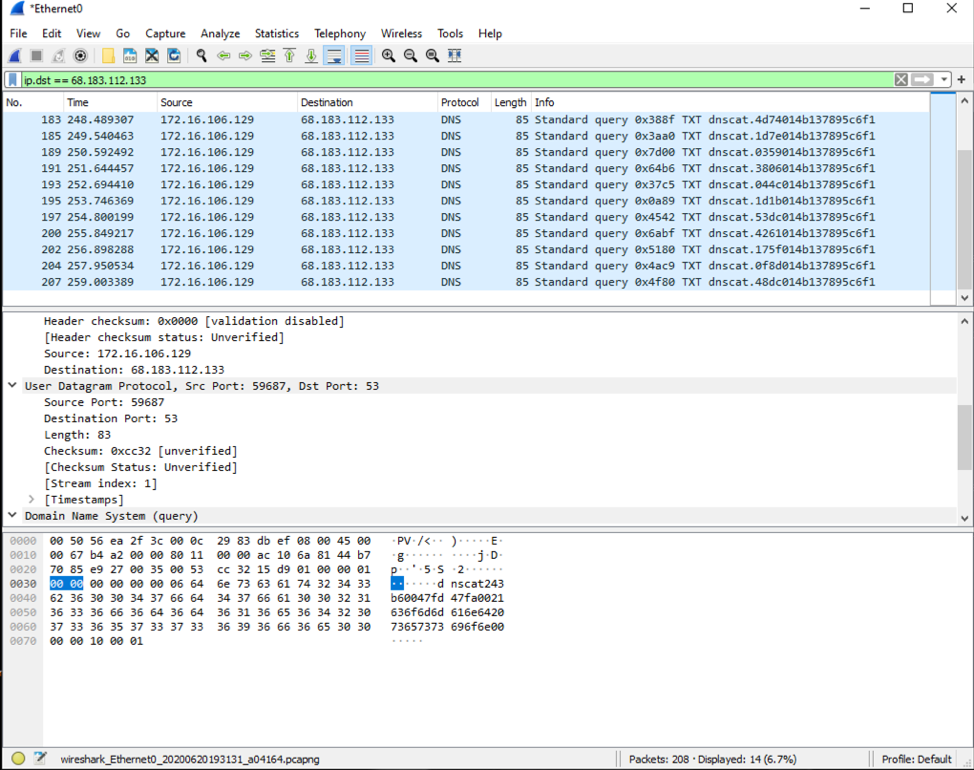Image resolution: width=974 pixels, height=770 pixels.
Task: Start capturing packets with the shark fin icon
Action: [x=15, y=56]
